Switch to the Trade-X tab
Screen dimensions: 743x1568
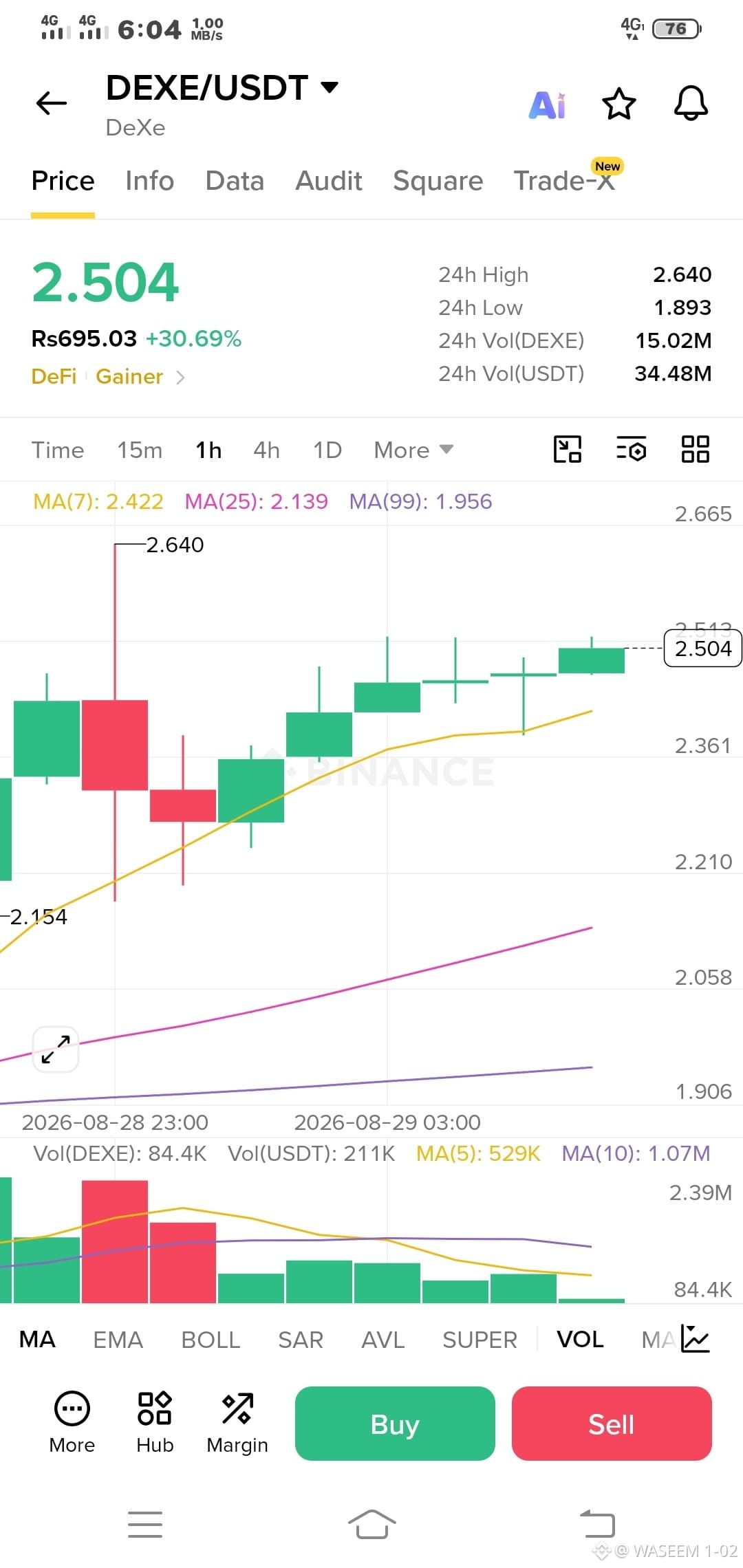coord(564,181)
